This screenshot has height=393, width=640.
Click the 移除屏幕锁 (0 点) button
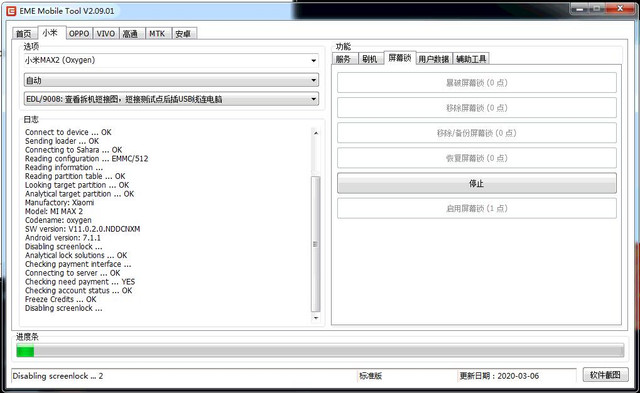pyautogui.click(x=477, y=108)
